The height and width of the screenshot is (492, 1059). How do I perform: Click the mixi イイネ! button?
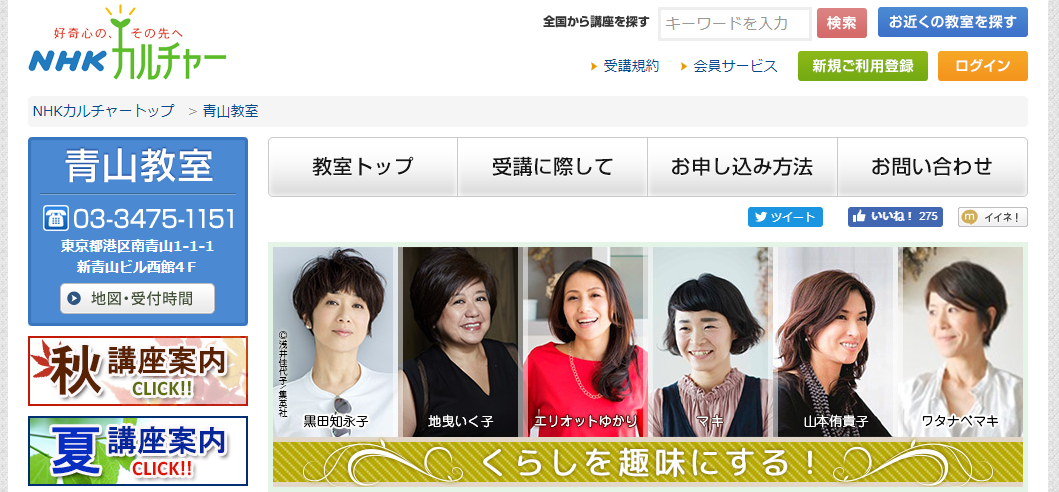(x=993, y=217)
